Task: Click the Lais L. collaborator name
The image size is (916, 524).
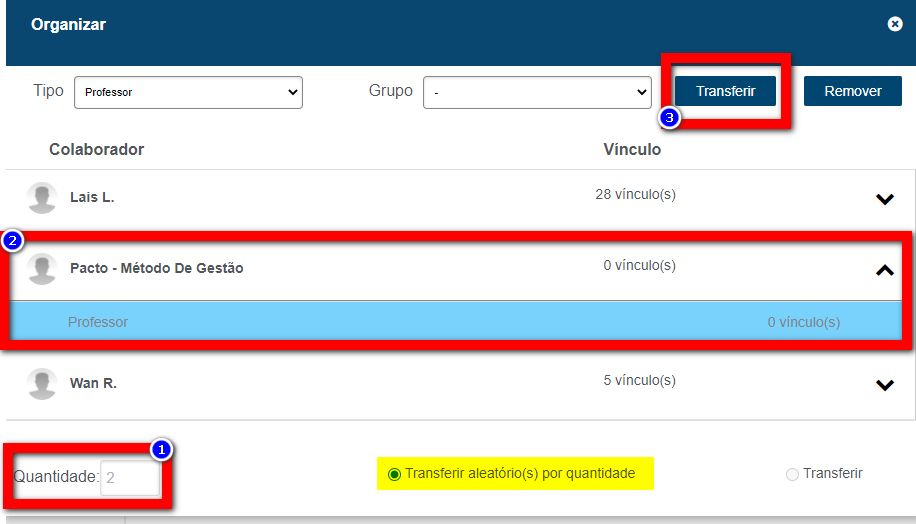Action: click(x=92, y=198)
